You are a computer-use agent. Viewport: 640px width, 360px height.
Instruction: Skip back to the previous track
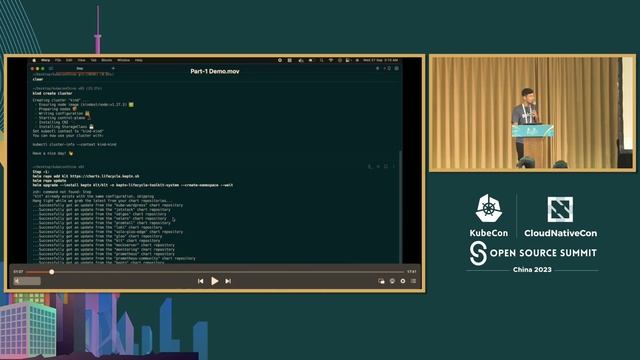pos(200,281)
